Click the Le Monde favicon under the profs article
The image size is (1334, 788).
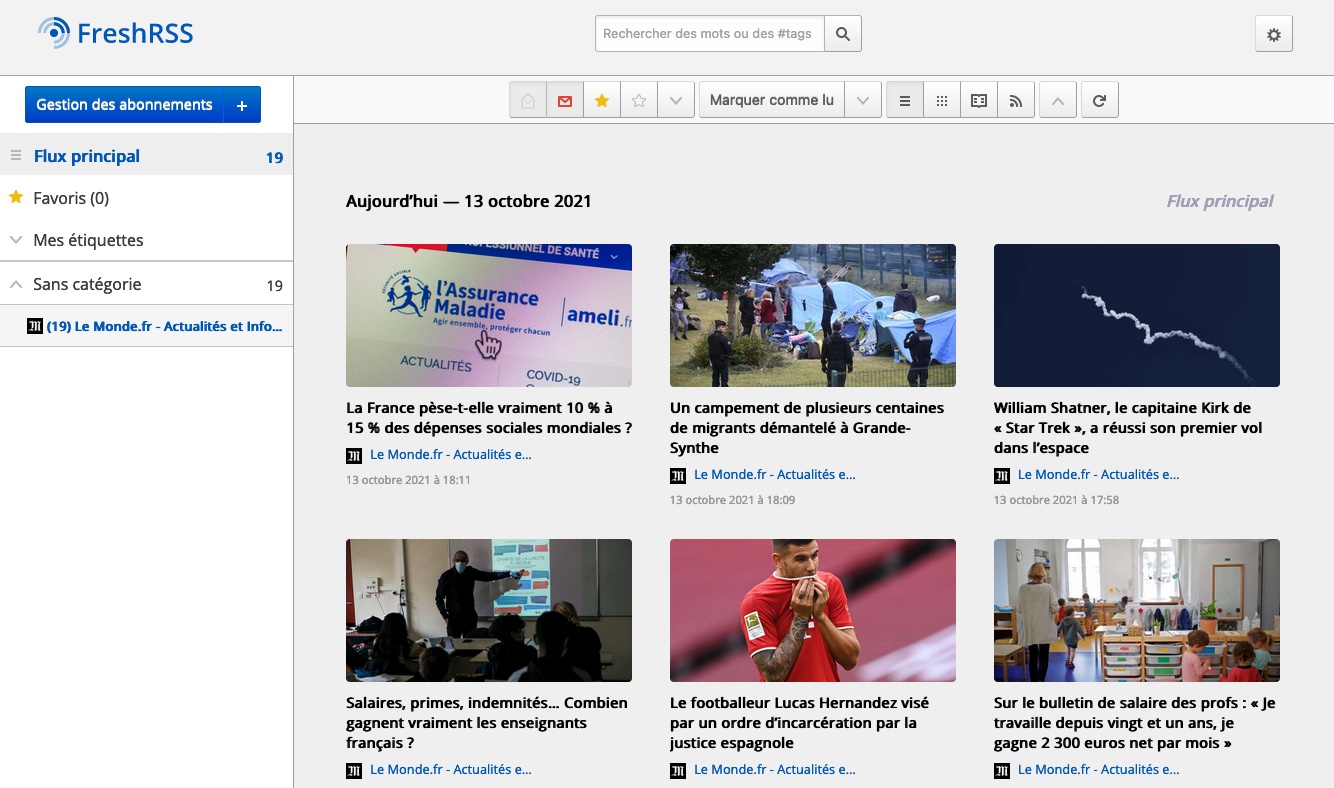point(1002,771)
